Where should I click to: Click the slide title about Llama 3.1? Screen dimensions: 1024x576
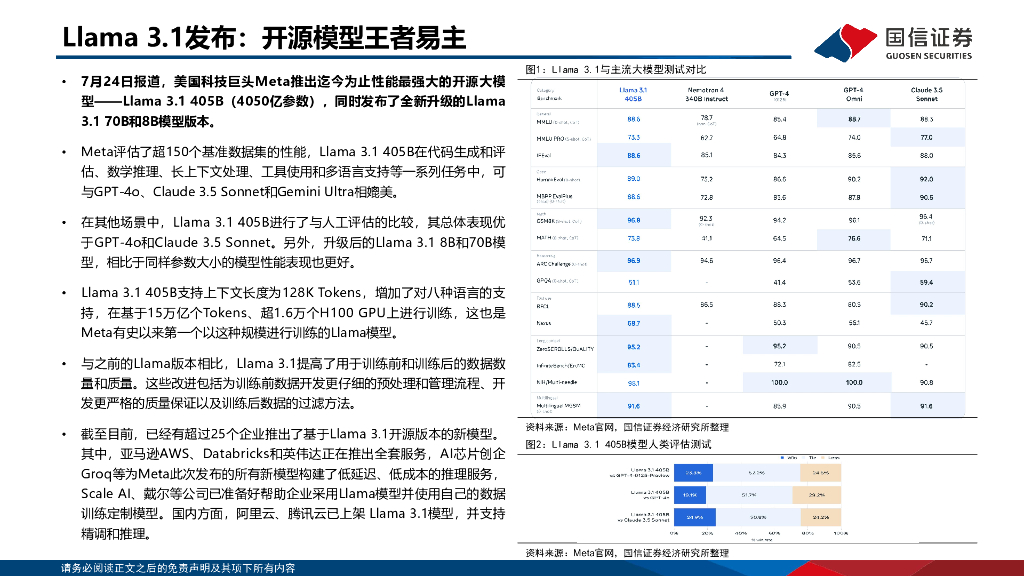264,38
